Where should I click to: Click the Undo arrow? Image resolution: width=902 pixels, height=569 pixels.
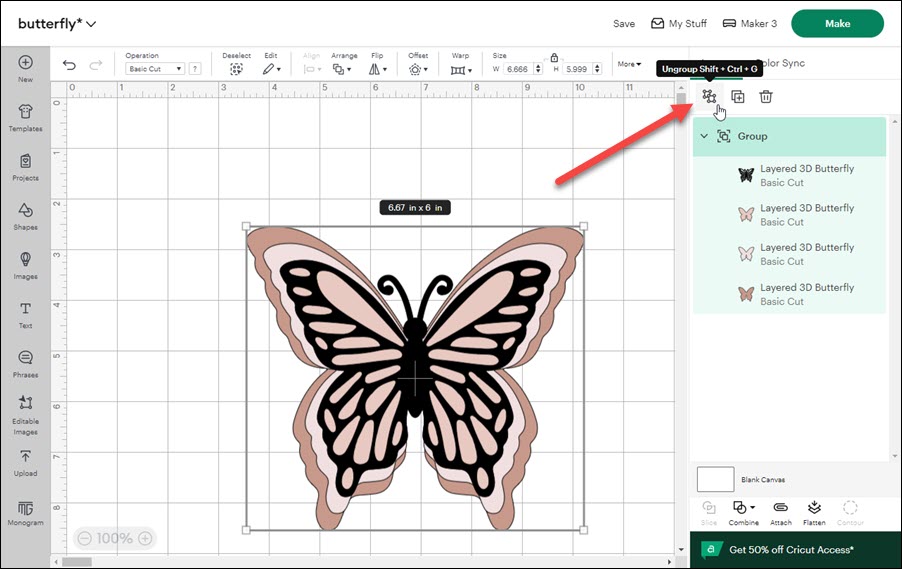tap(69, 65)
